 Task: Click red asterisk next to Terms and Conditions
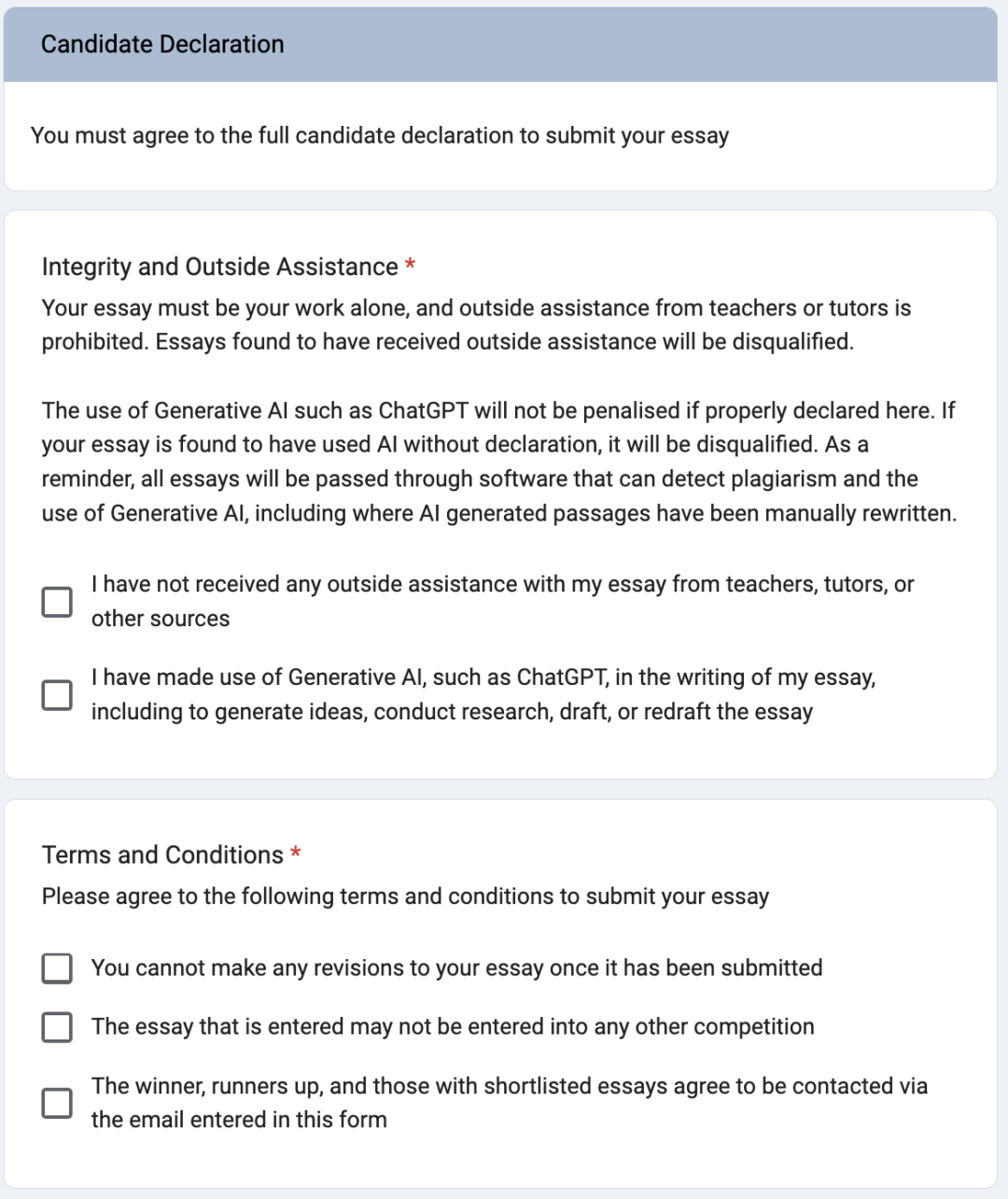295,855
